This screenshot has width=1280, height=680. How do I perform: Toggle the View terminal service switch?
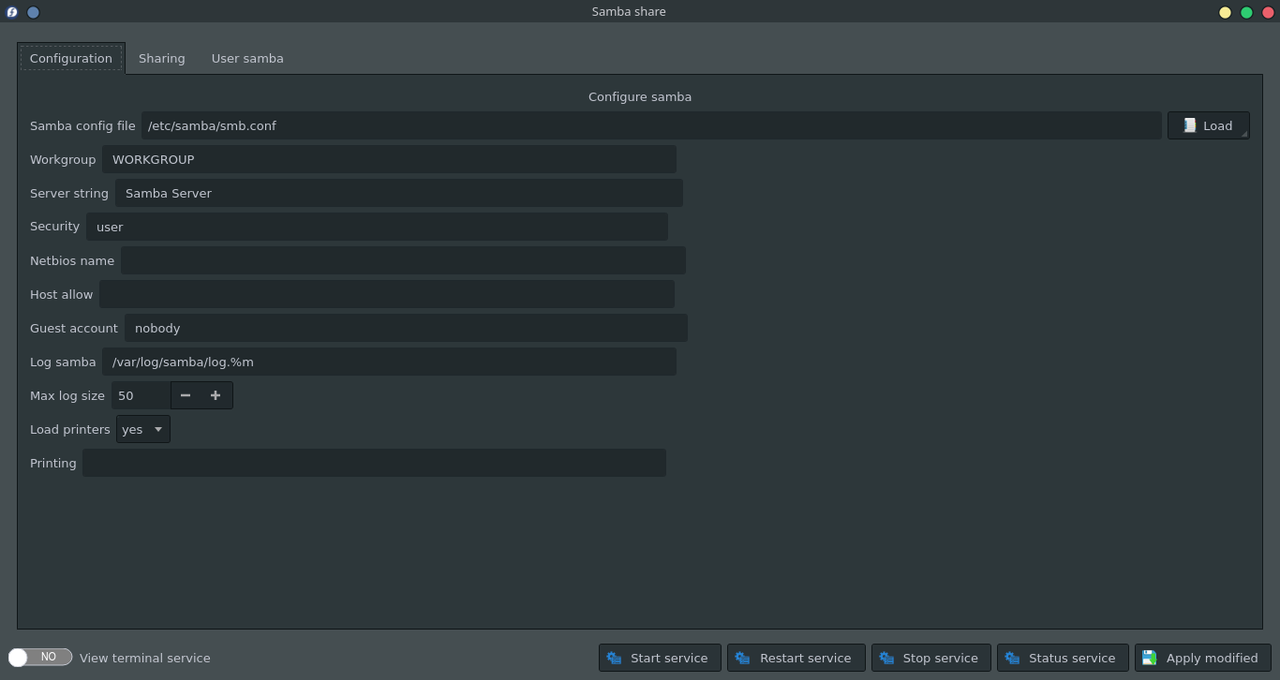(40, 657)
